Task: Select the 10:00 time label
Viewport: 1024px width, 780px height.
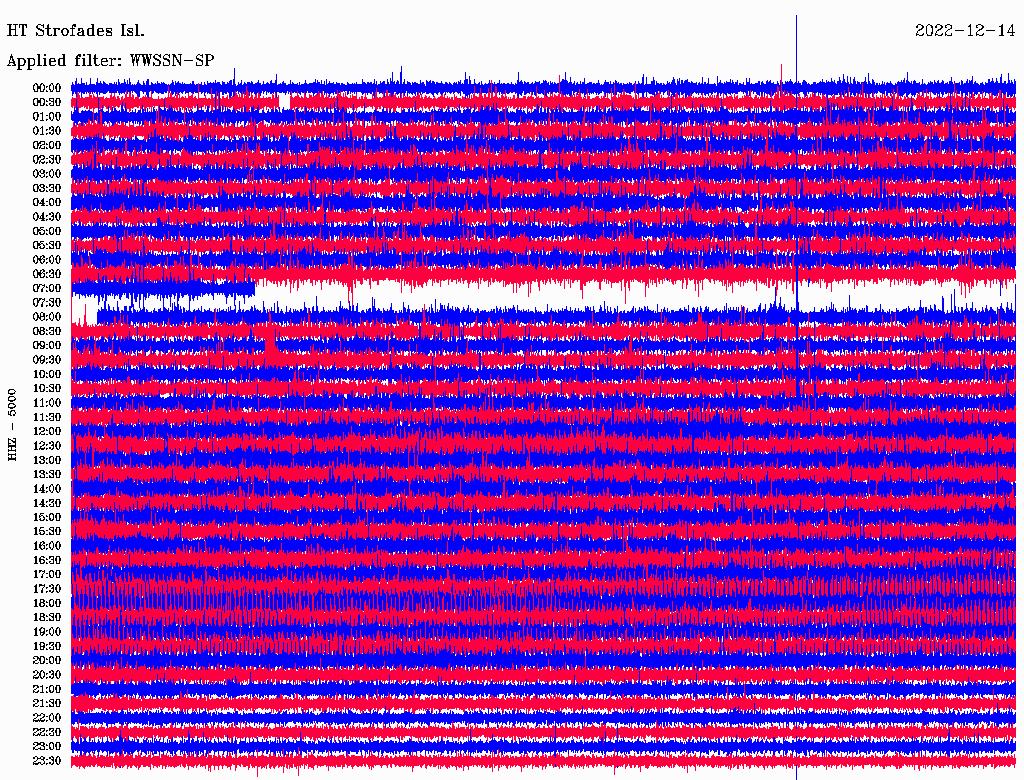Action: click(x=47, y=374)
